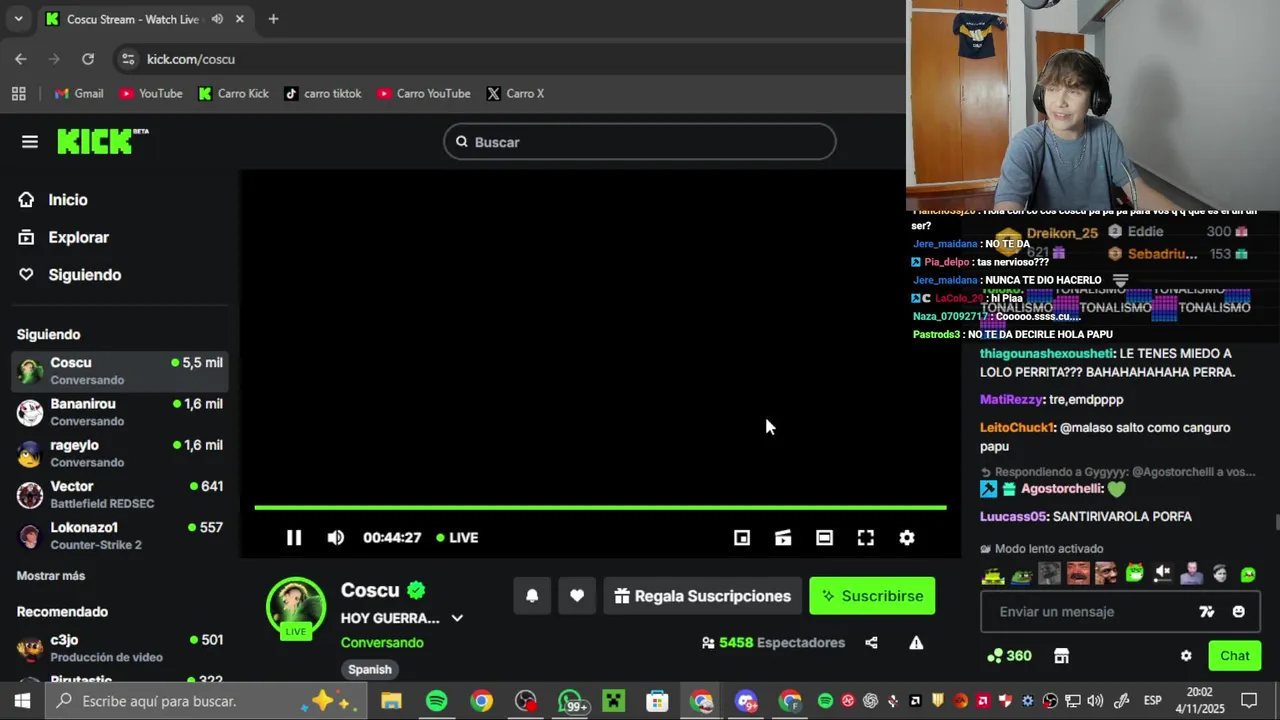Viewport: 1280px width, 720px height.
Task: Open the video player settings gear
Action: pyautogui.click(x=907, y=538)
